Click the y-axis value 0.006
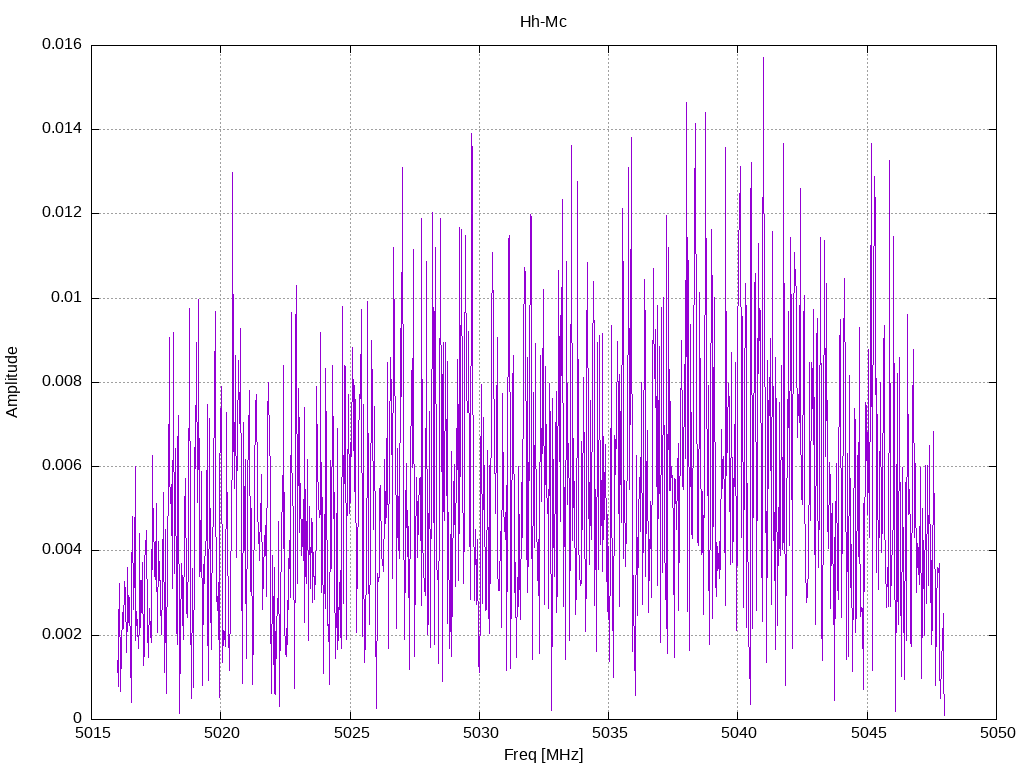The width and height of the screenshot is (1024, 768). tap(62, 466)
